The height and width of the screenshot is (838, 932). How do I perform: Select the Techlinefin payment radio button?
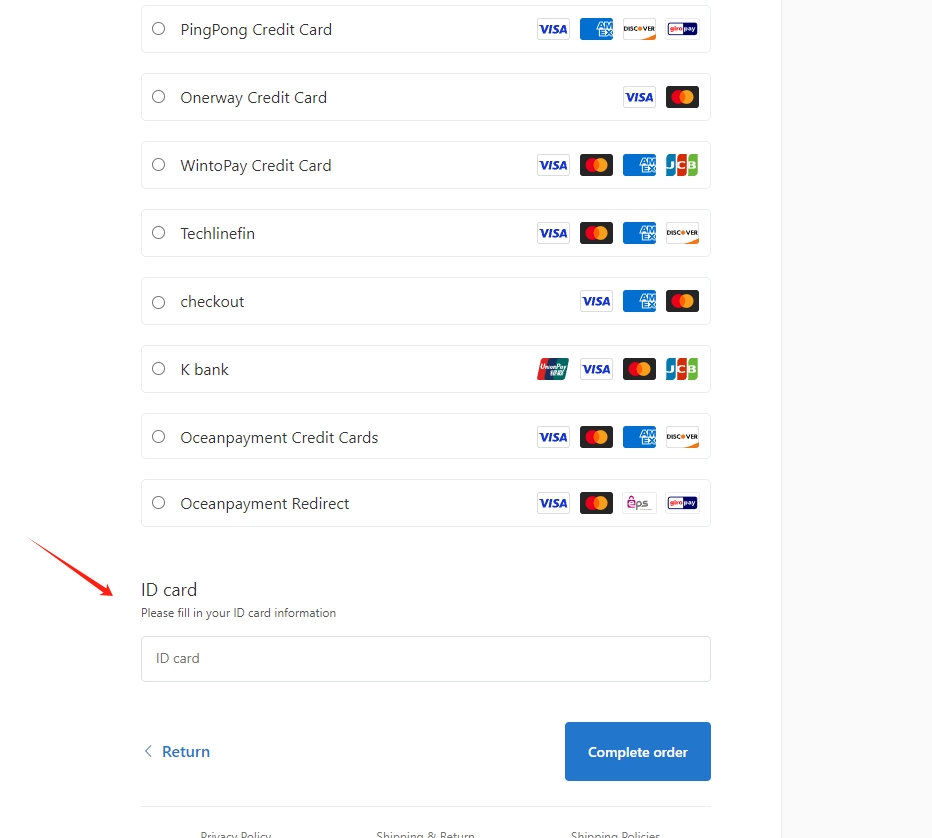[159, 232]
